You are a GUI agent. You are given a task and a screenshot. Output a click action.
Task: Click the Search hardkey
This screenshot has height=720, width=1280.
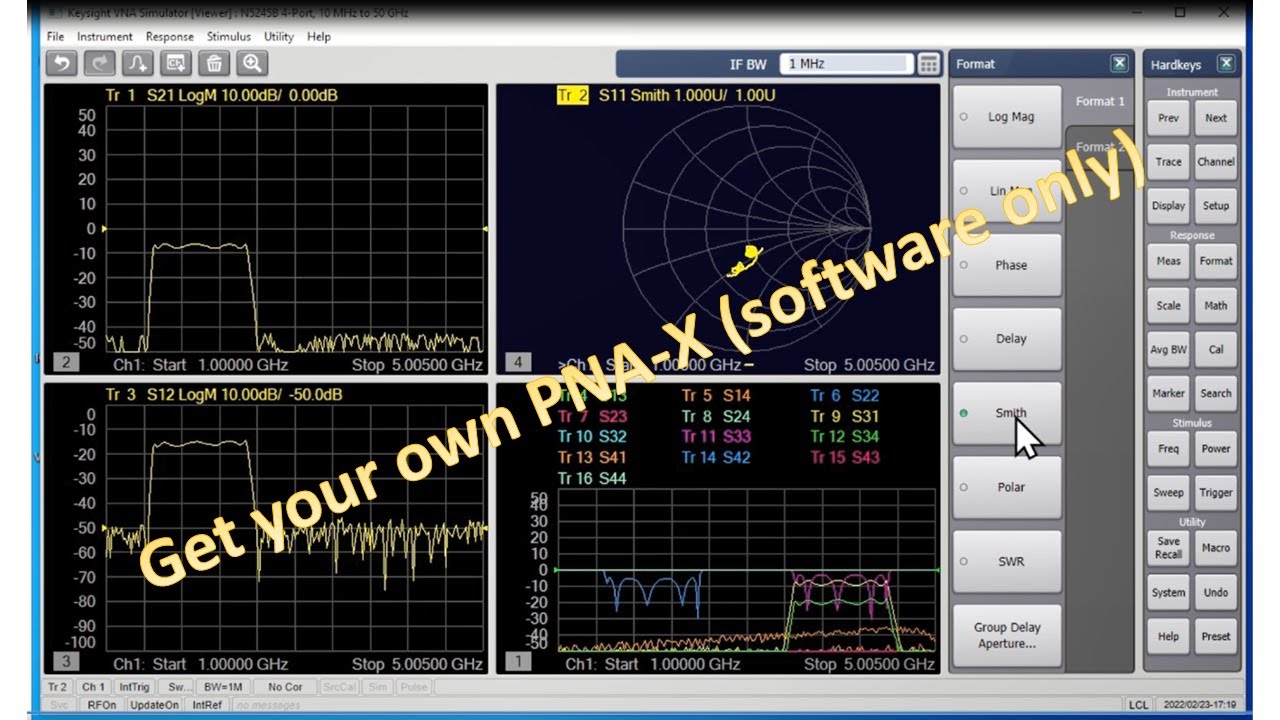click(1216, 394)
